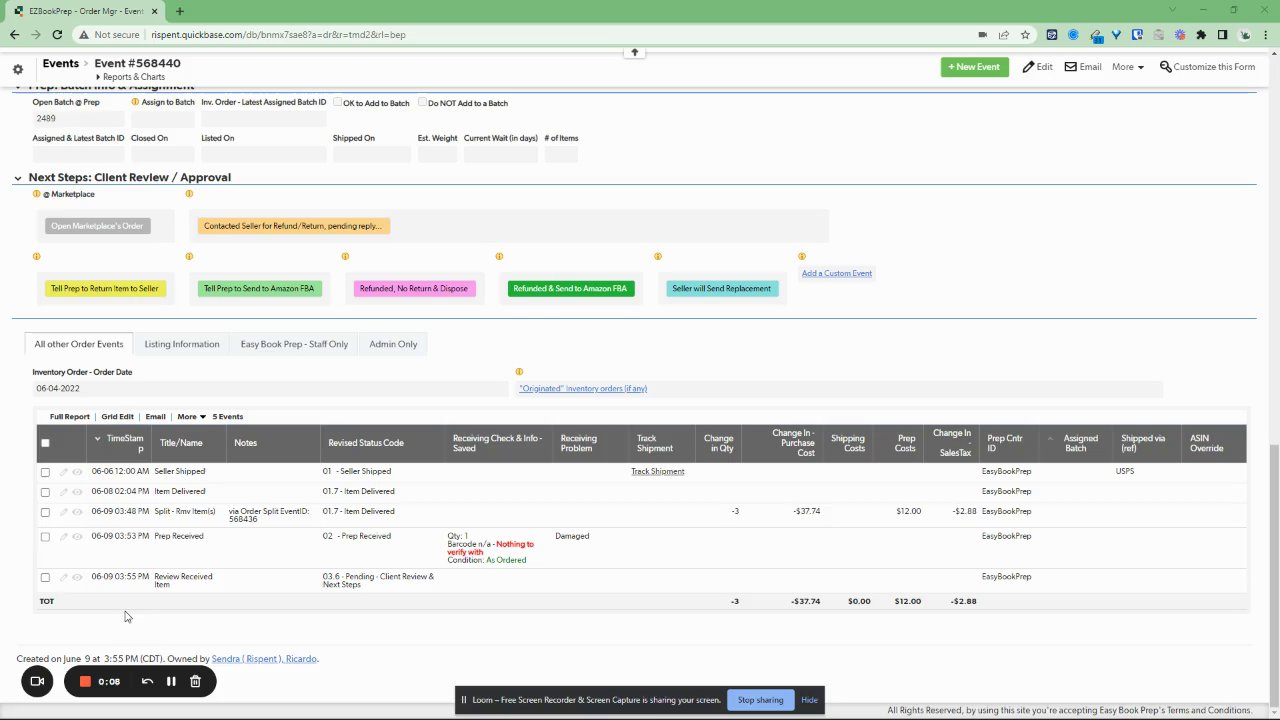This screenshot has width=1280, height=720.
Task: Check OK to Add to Batch
Action: point(338,102)
